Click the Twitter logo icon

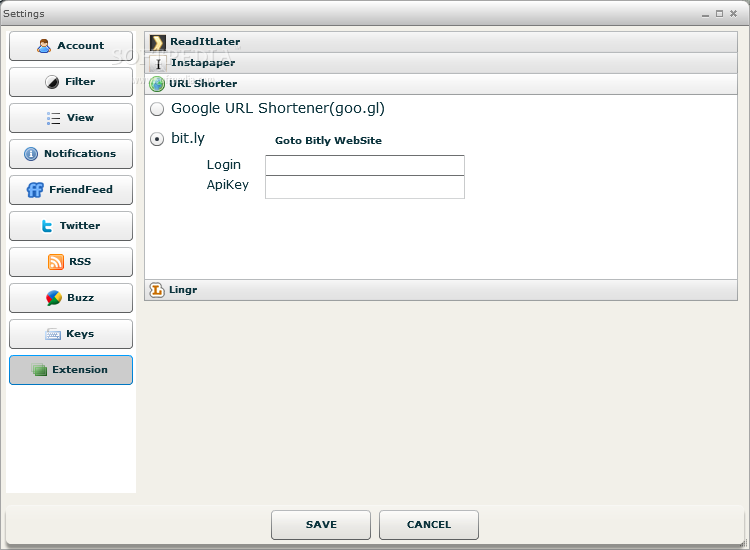(47, 226)
